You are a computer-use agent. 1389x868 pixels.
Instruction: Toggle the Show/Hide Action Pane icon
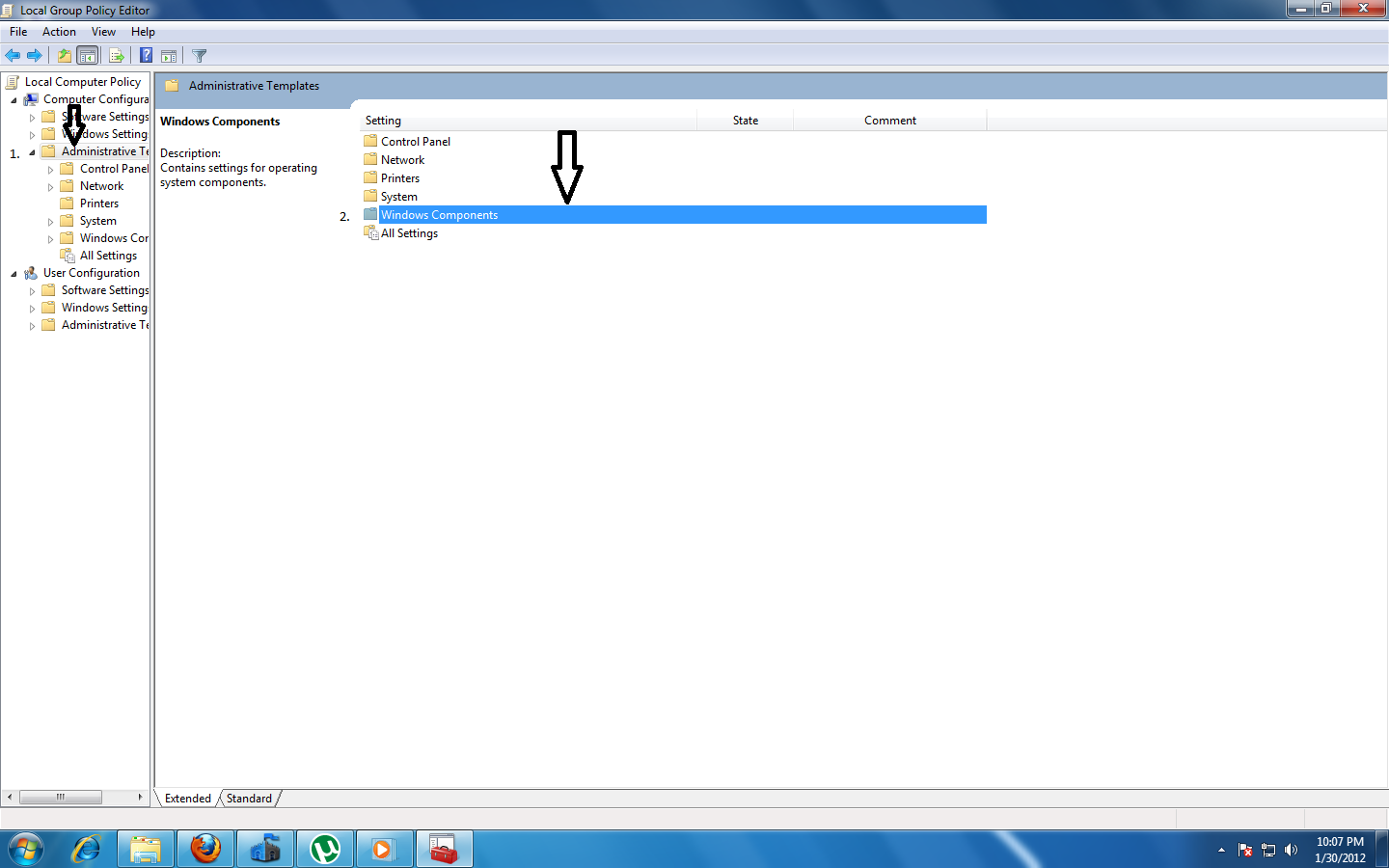tap(169, 56)
